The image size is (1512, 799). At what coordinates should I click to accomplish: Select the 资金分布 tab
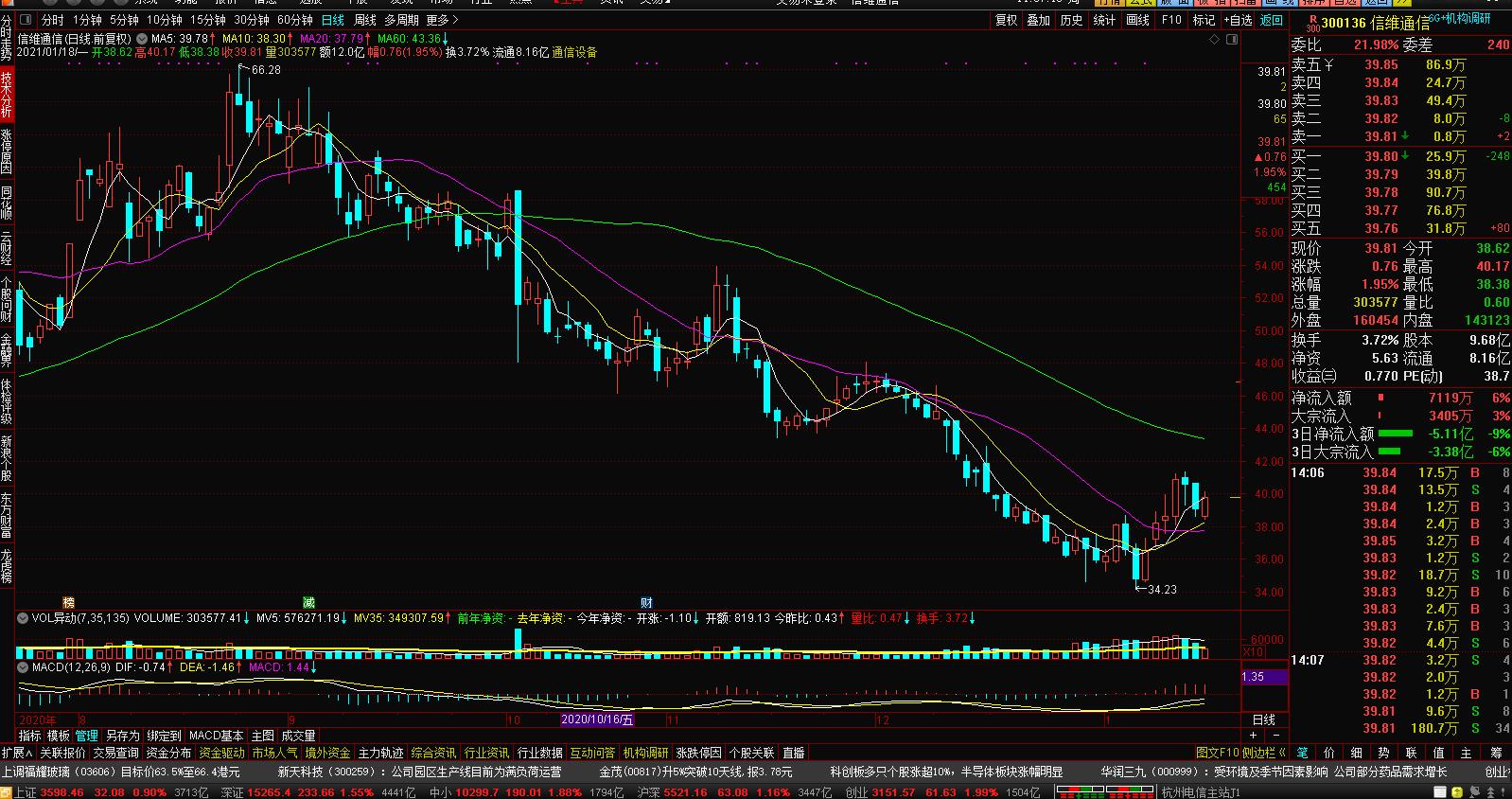point(168,753)
